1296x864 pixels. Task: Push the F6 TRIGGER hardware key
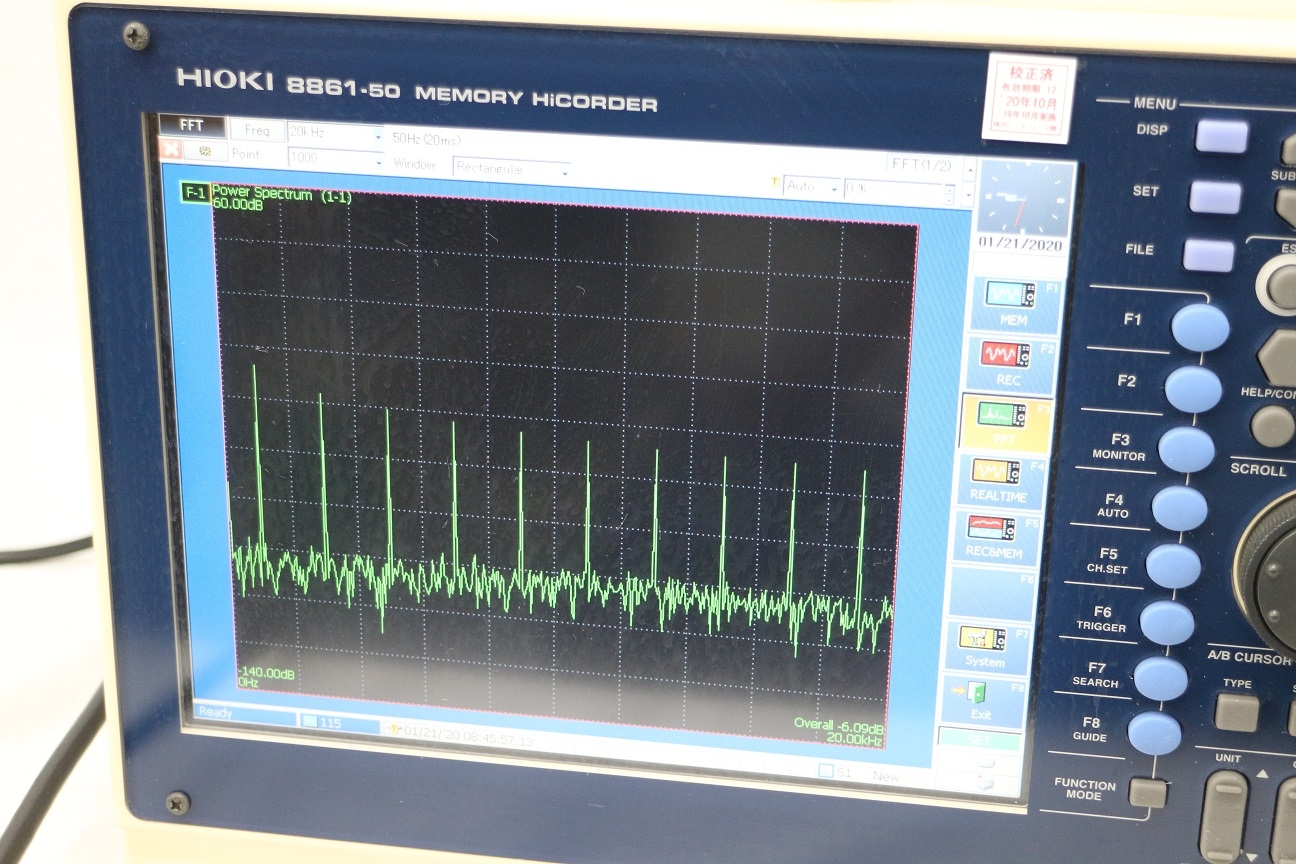(x=1167, y=622)
